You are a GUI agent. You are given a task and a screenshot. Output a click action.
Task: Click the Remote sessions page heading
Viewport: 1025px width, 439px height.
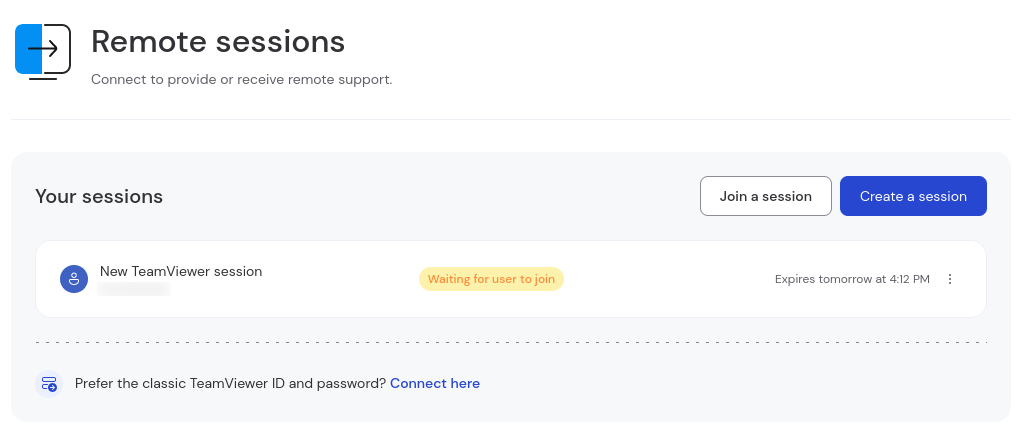[218, 42]
